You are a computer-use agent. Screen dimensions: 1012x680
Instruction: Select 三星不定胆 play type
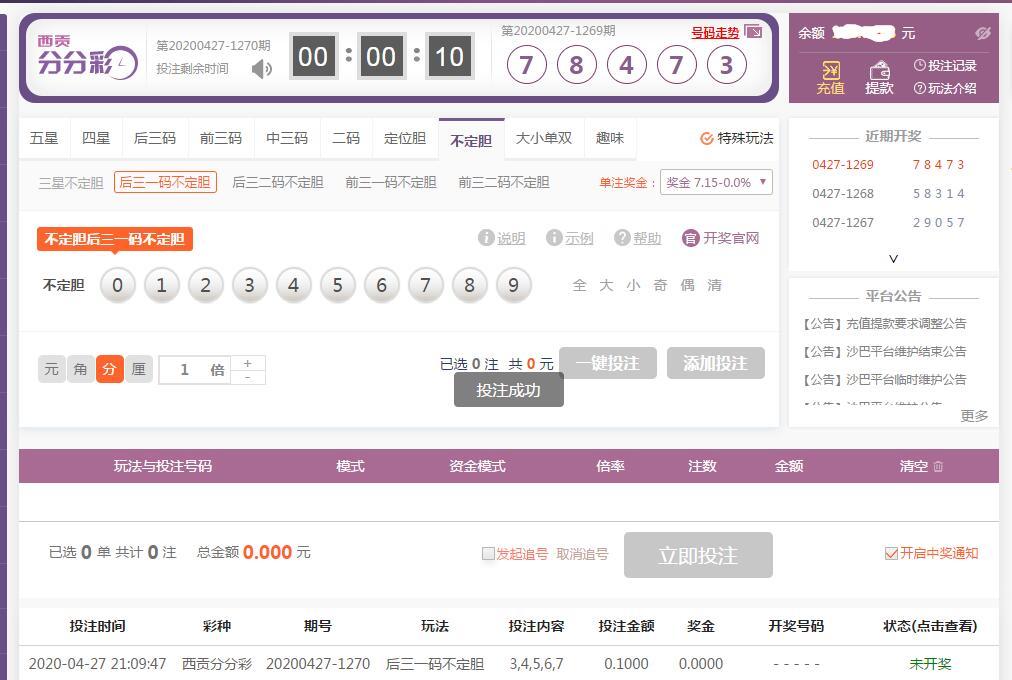click(71, 183)
